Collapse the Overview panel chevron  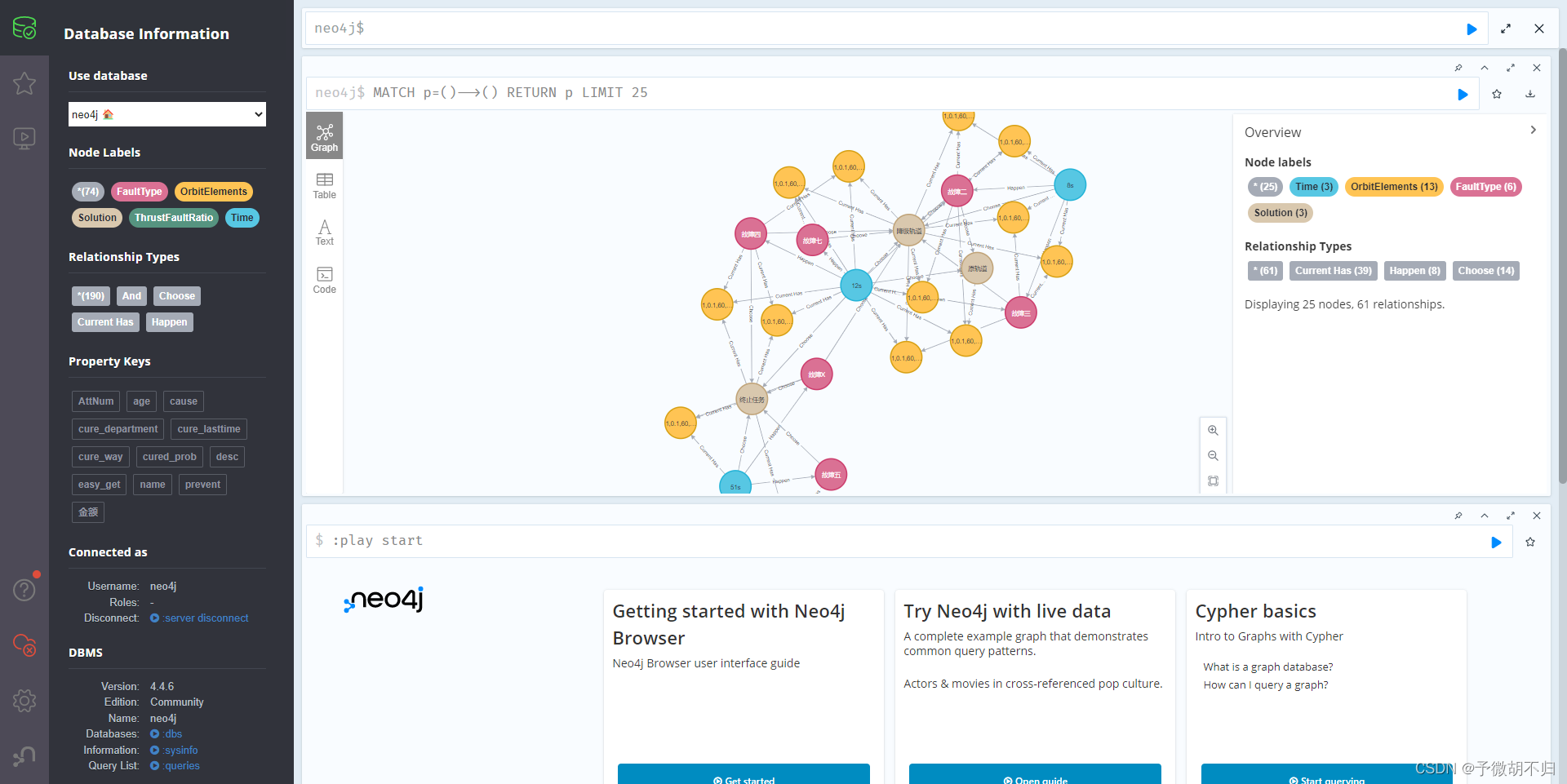click(1533, 131)
